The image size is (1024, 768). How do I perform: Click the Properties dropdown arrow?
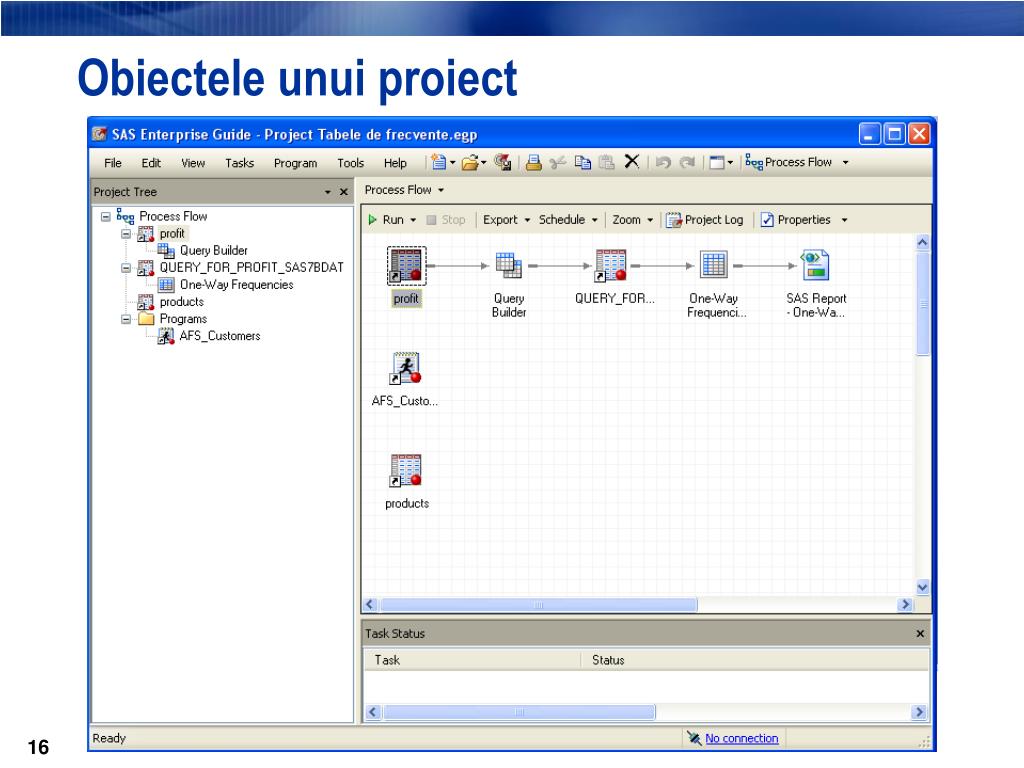(x=844, y=220)
